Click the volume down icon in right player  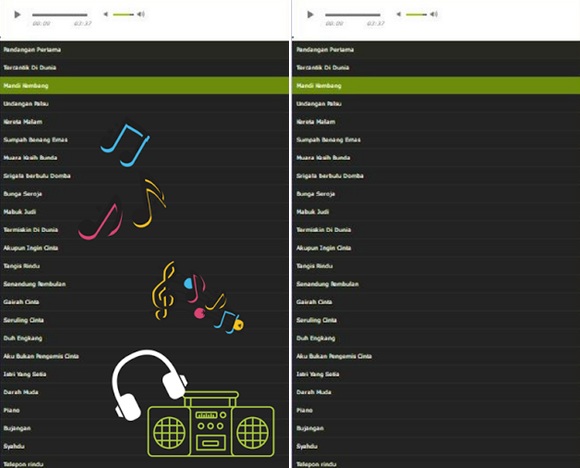click(398, 14)
